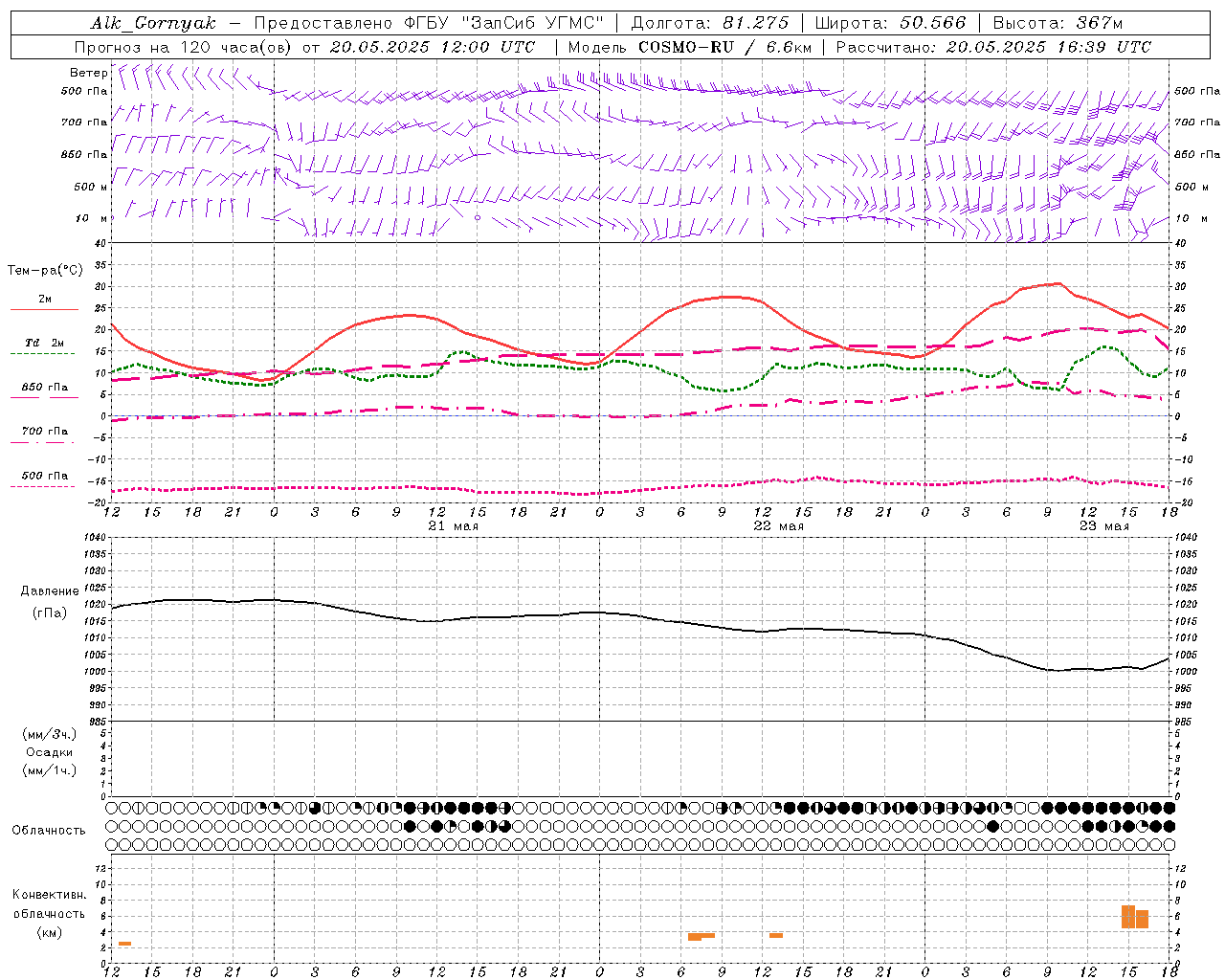This screenshot has width=1225, height=980.
Task: Click the 'Осадки' precipitation label
Action: point(50,753)
